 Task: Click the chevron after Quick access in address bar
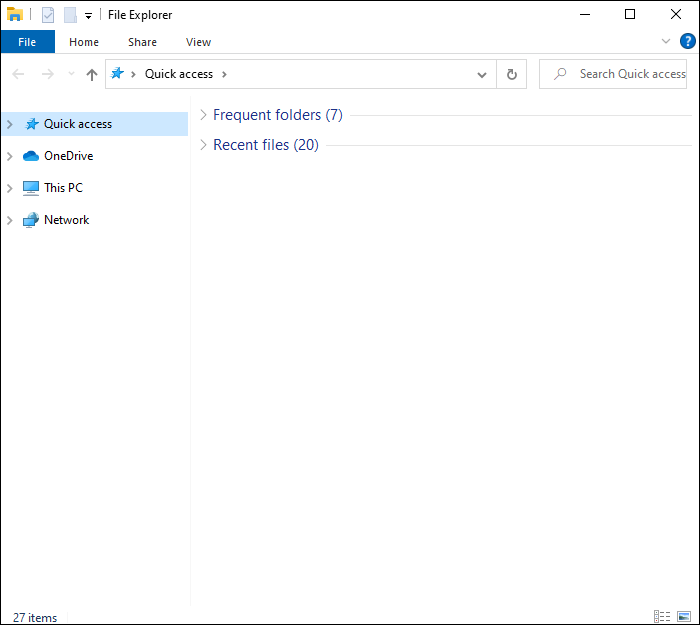coord(224,74)
